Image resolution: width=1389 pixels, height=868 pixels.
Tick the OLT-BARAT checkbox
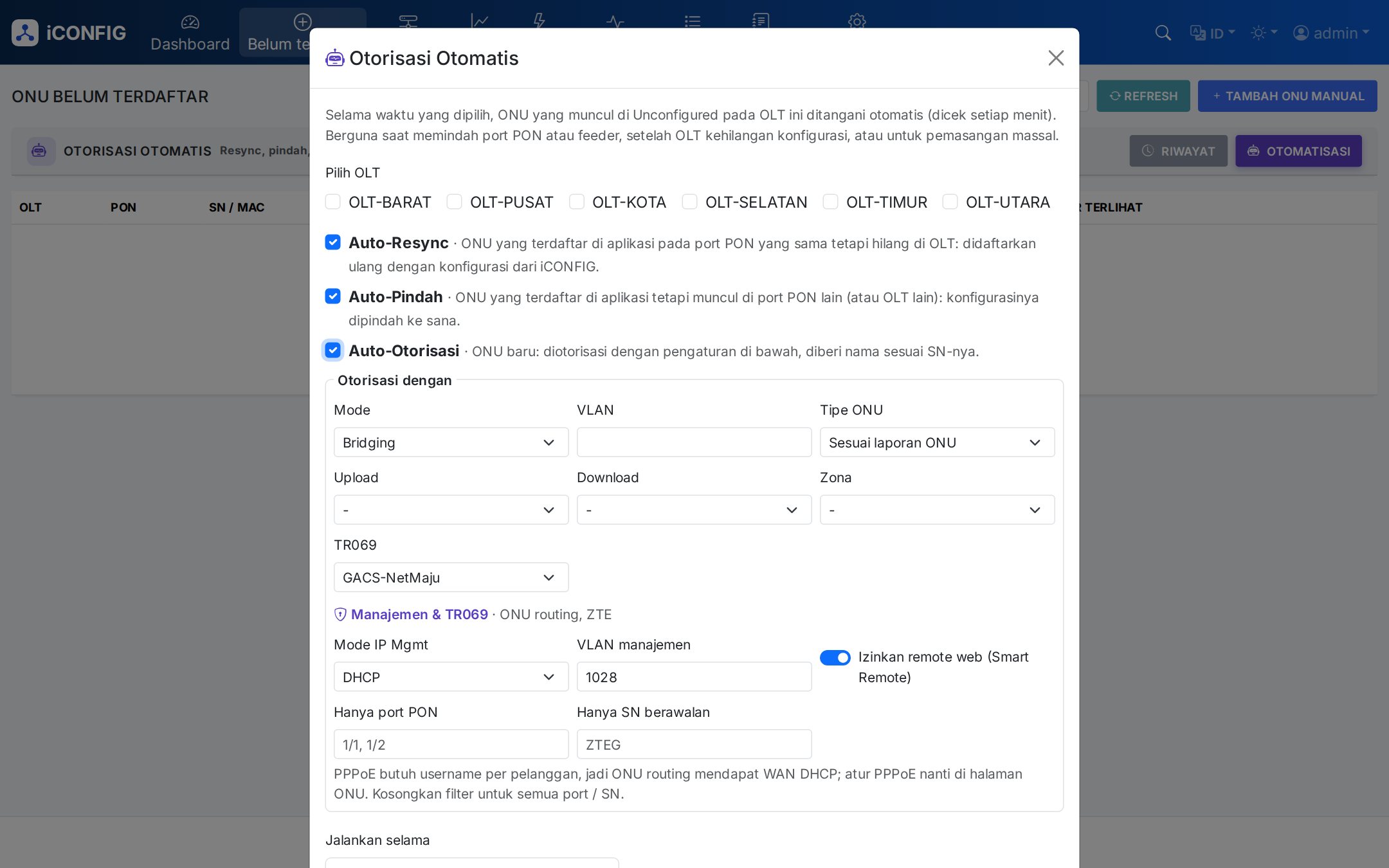click(332, 202)
